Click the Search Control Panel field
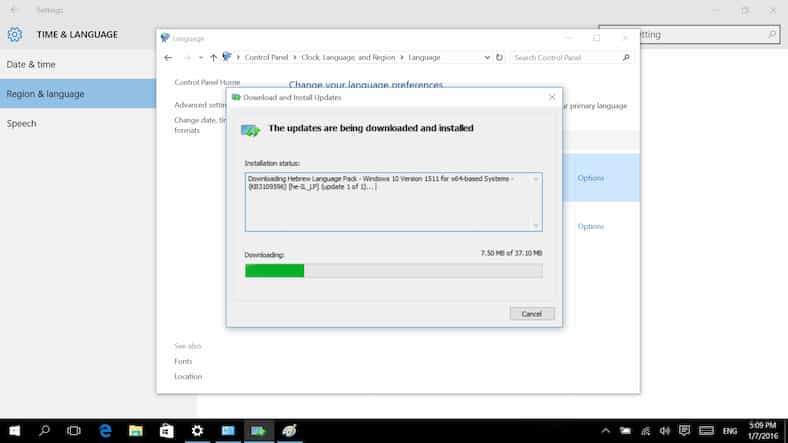 click(x=565, y=58)
